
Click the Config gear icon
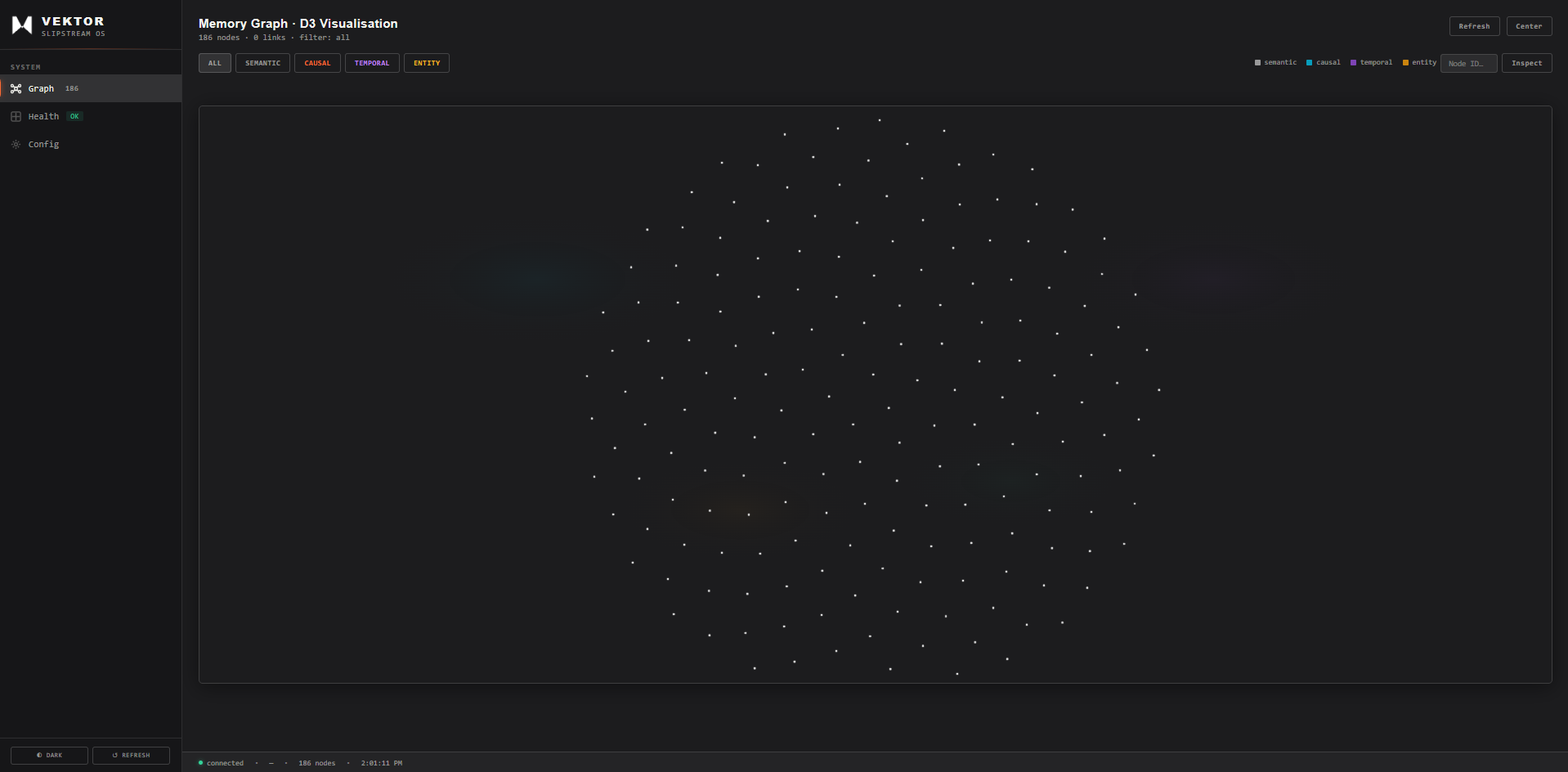(16, 144)
